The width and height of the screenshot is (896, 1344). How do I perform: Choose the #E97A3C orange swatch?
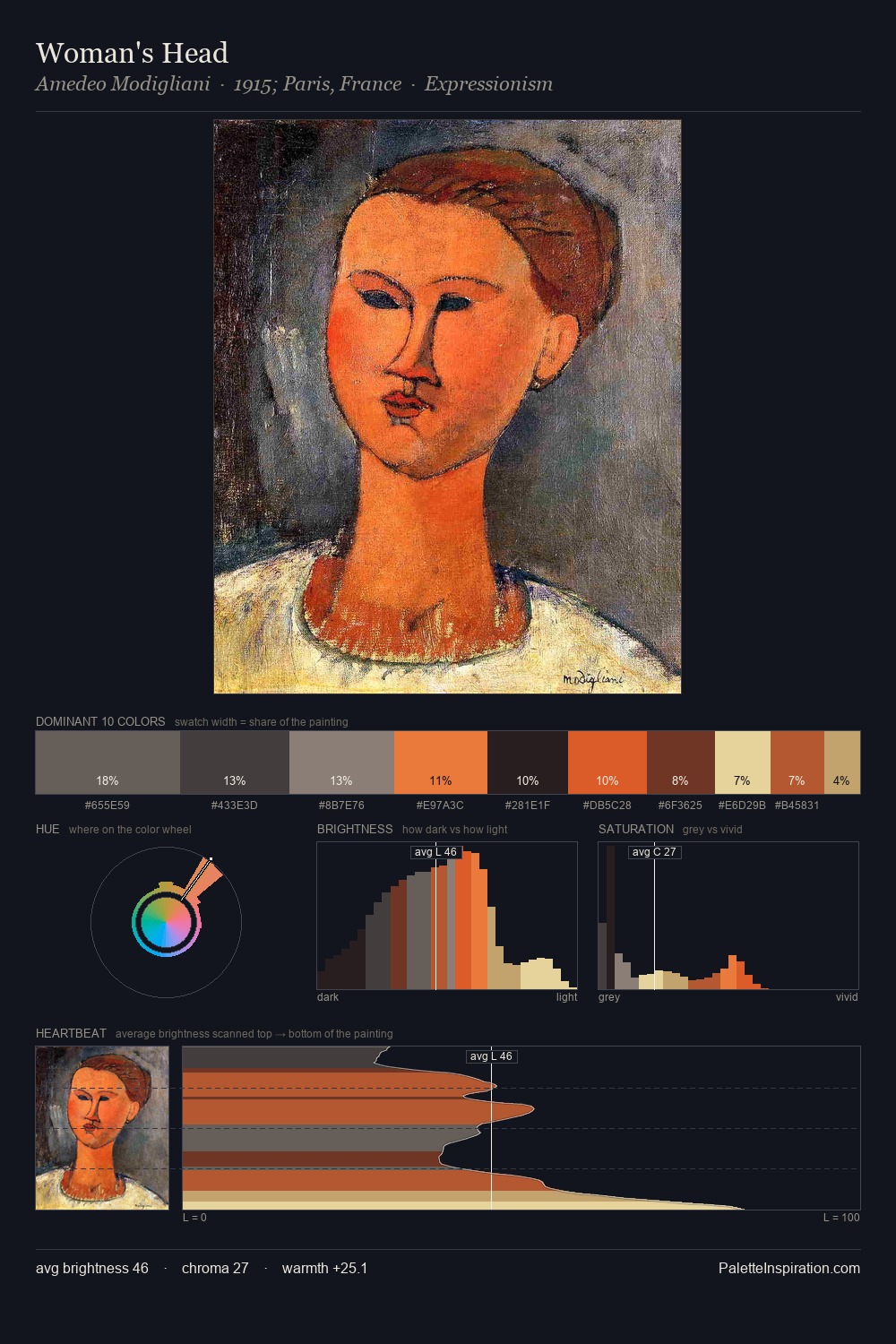[441, 762]
